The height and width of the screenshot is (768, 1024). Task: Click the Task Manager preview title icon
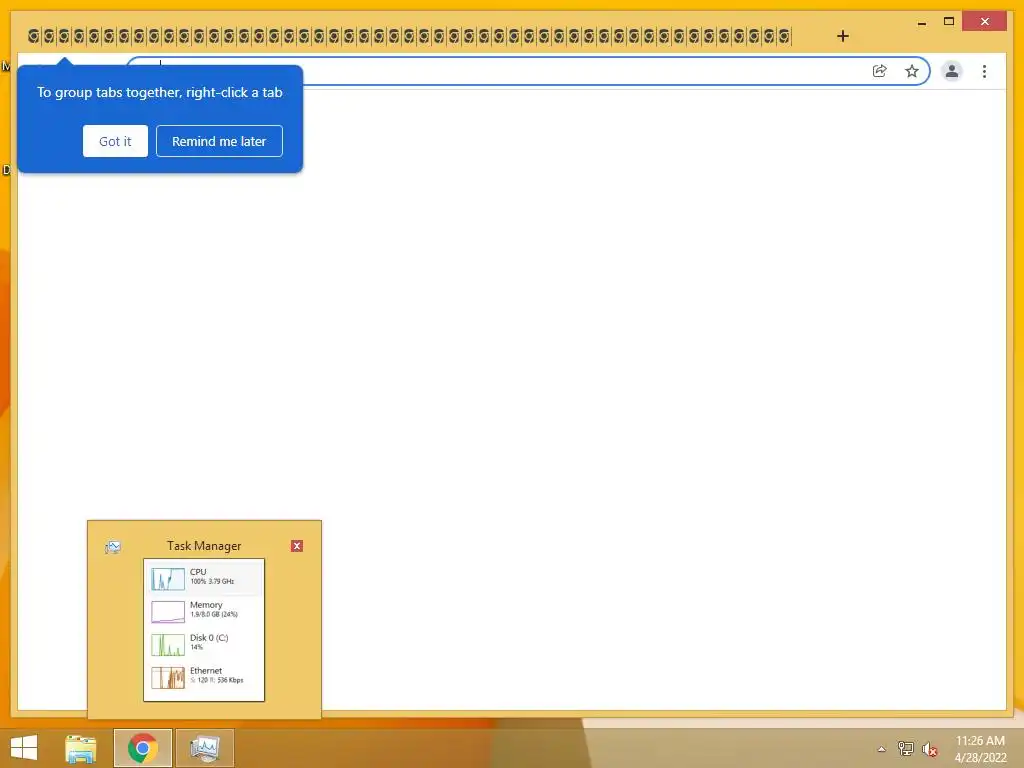coord(113,547)
